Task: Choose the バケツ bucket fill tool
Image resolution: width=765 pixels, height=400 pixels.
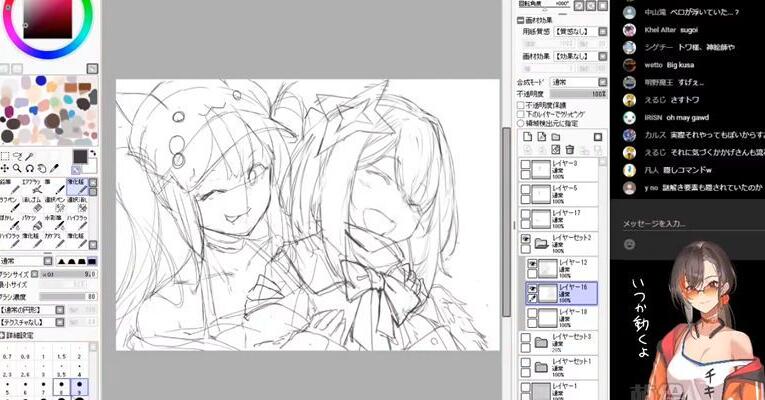Action: [x=35, y=223]
